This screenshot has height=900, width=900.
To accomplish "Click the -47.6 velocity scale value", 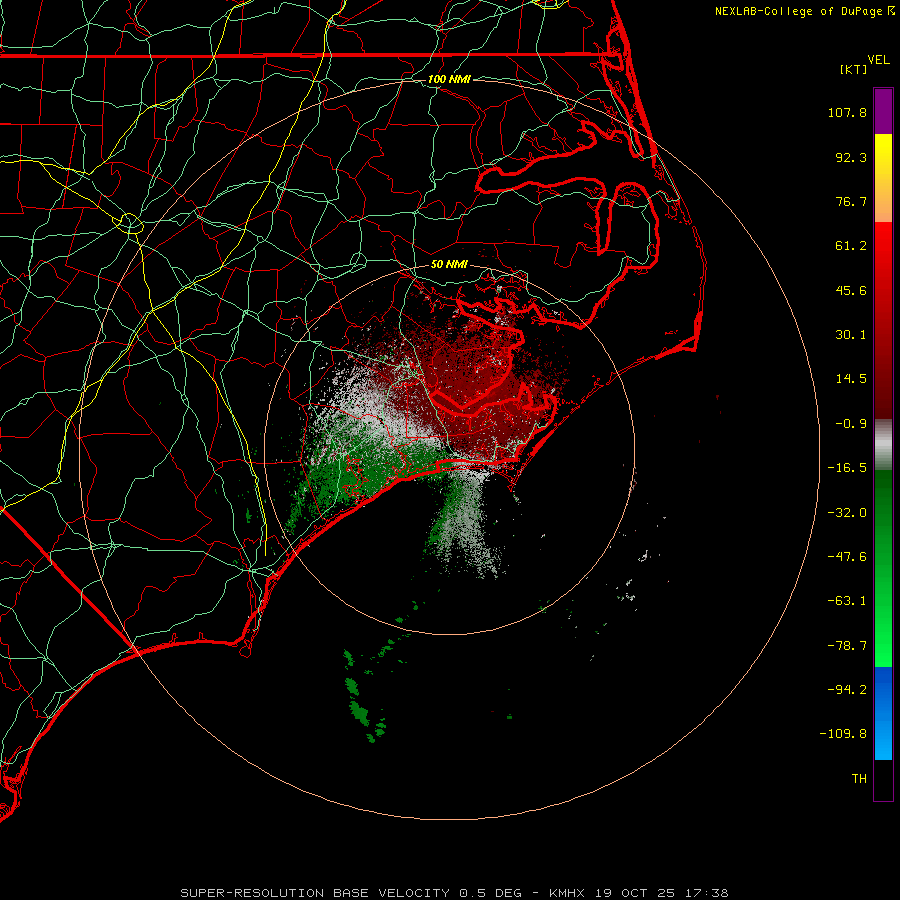I will click(x=847, y=557).
